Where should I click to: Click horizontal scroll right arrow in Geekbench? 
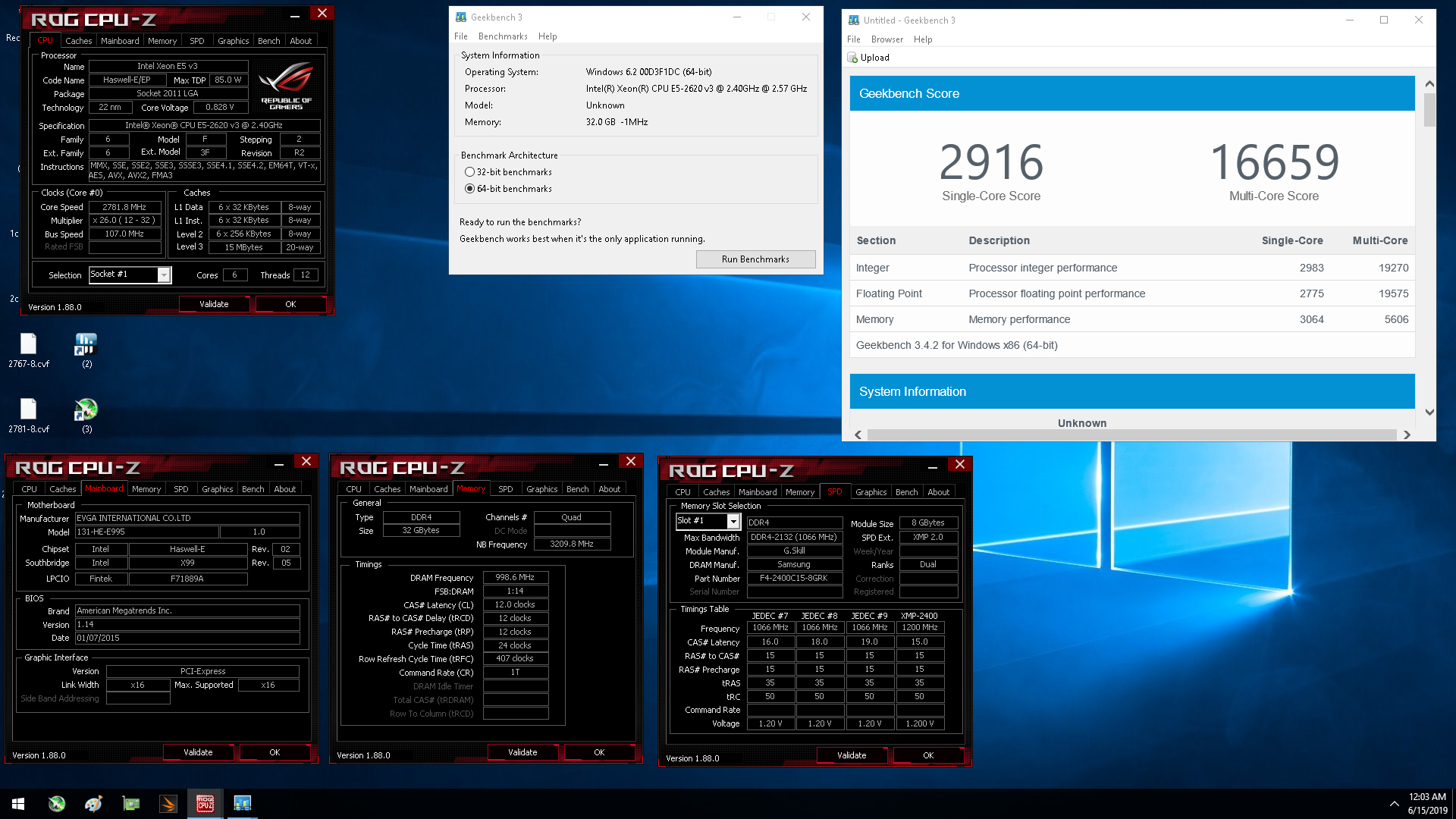(1407, 435)
